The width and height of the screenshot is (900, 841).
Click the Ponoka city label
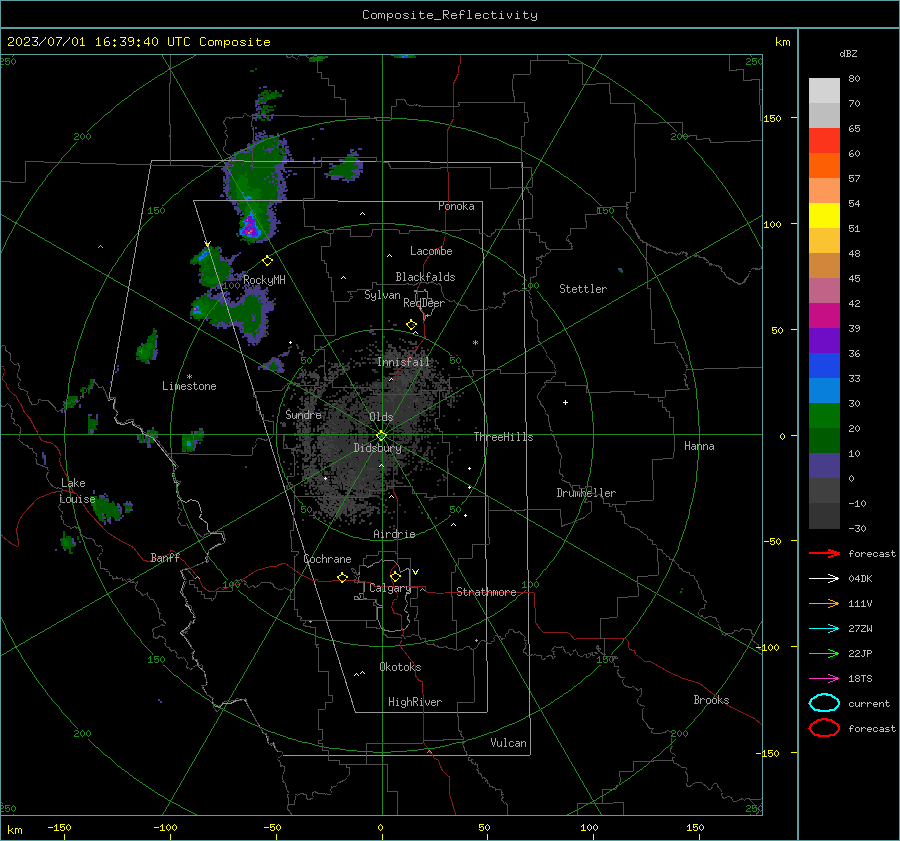456,206
